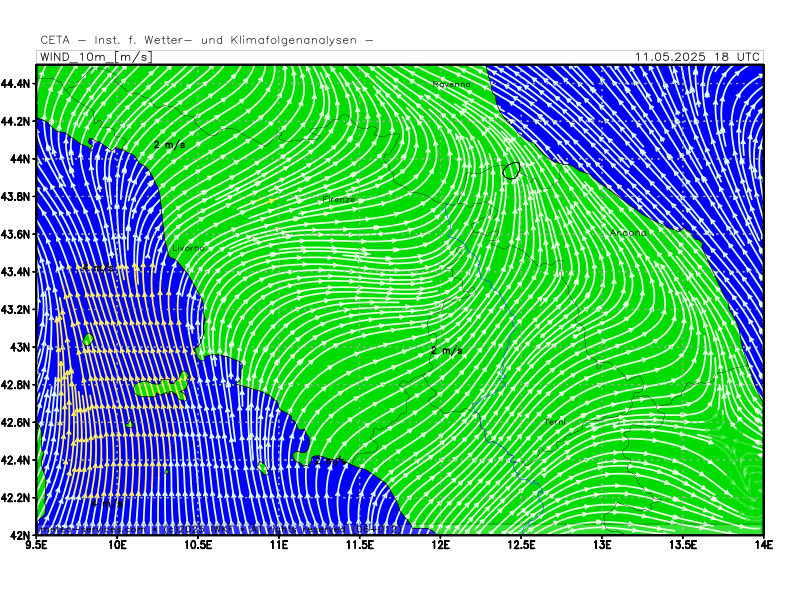Click the 9.5E longitude tick label

37,545
